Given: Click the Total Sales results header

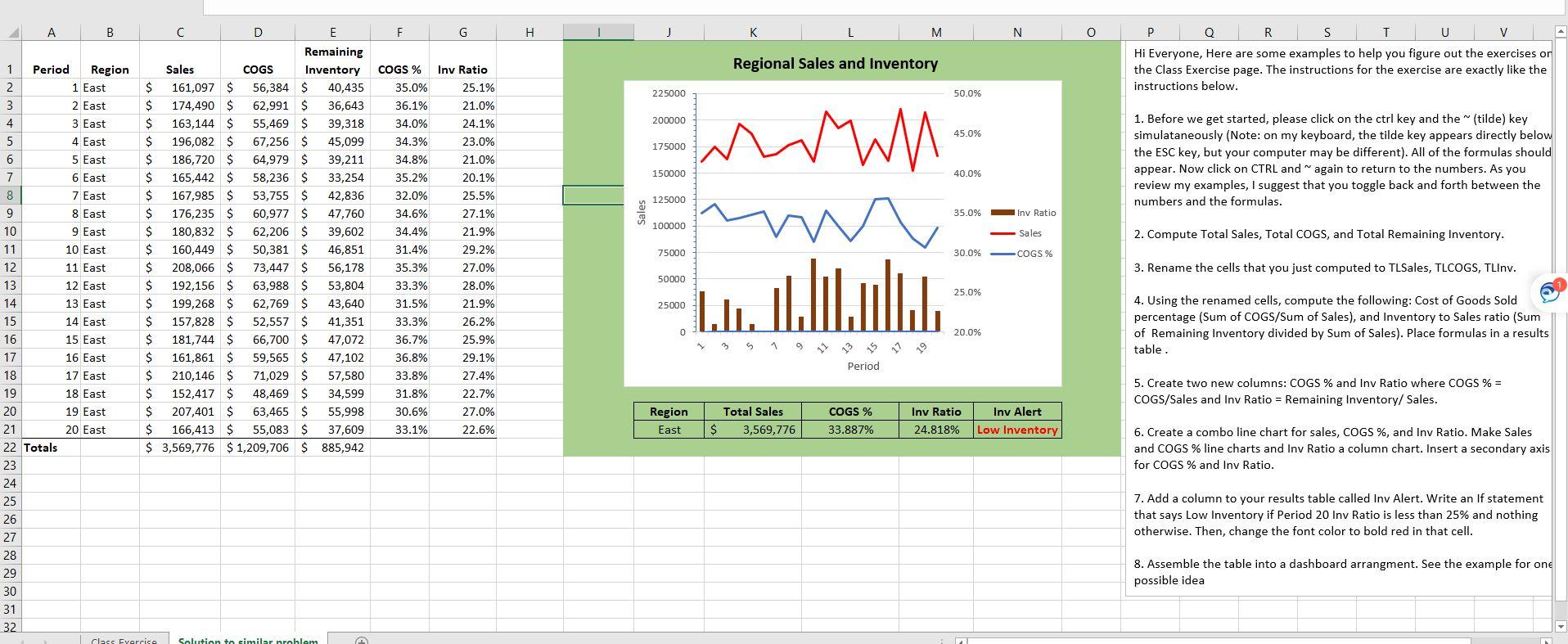Looking at the screenshot, I should tap(753, 412).
